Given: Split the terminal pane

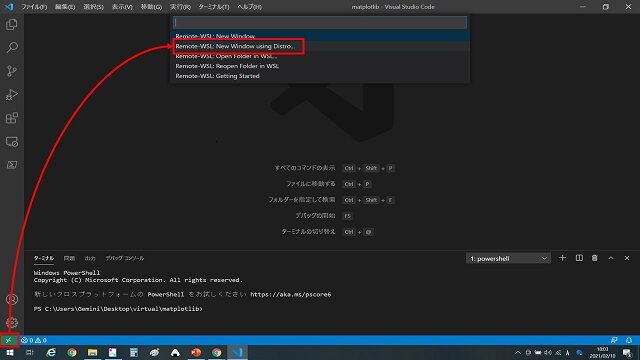Looking at the screenshot, I should [x=579, y=258].
